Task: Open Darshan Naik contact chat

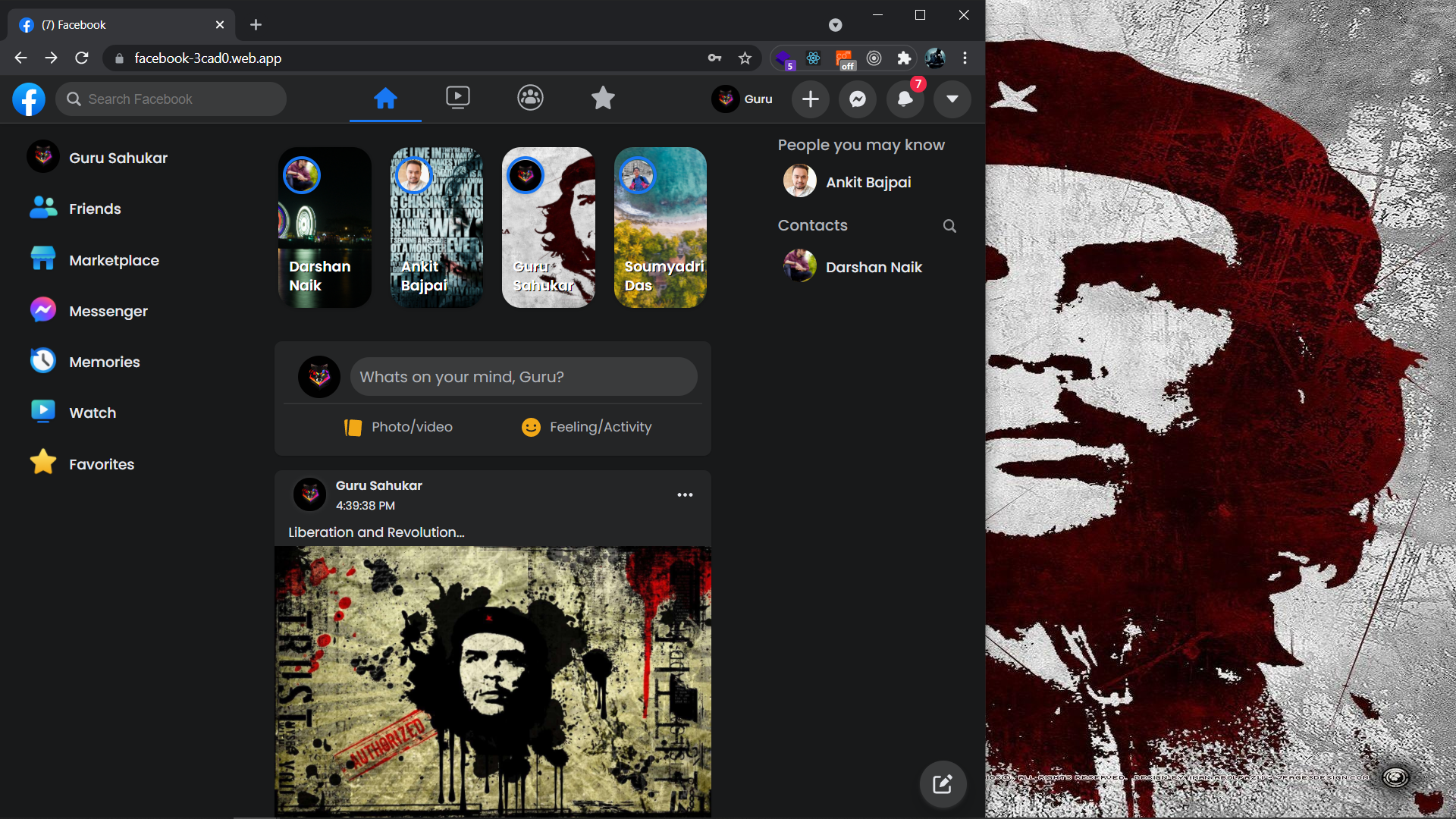Action: (853, 267)
